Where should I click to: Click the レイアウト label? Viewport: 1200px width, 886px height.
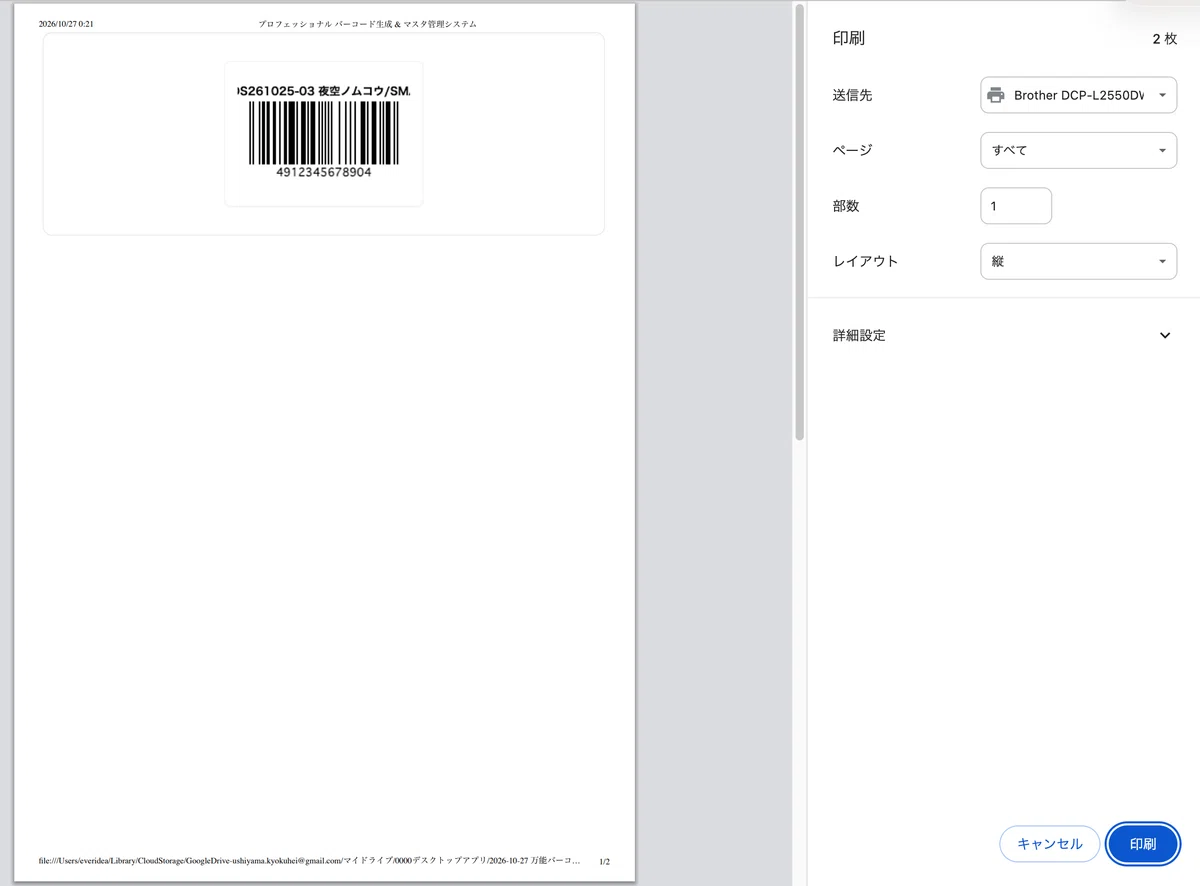[865, 261]
